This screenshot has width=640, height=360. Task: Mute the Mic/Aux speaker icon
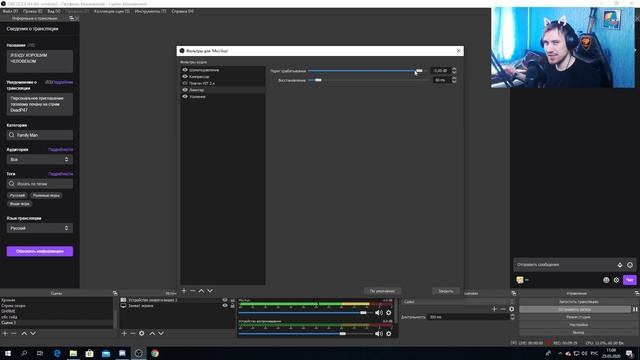coord(379,313)
